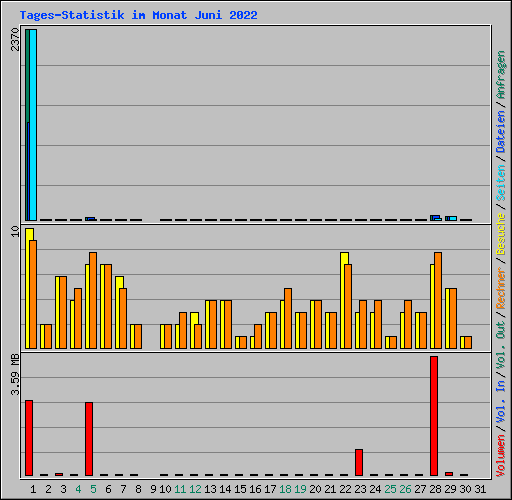512x500 pixels.
Task: Click day label 6 on x-axis
Action: coord(108,489)
